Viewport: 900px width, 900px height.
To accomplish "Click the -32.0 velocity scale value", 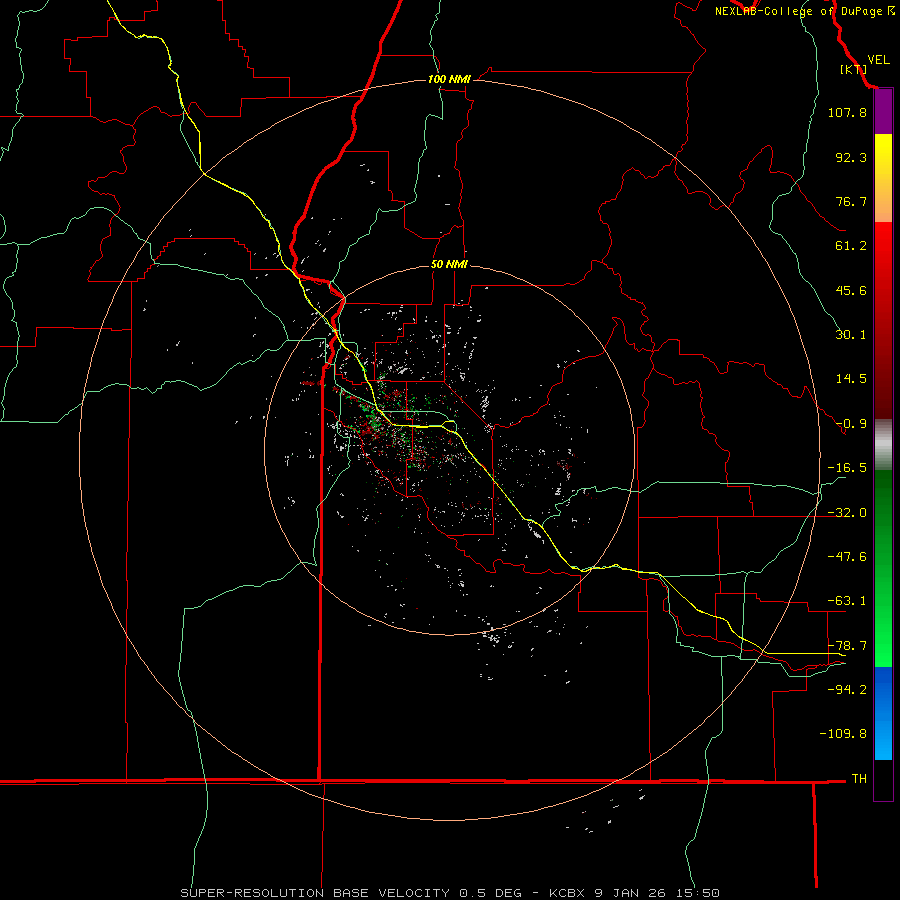I will (x=847, y=513).
